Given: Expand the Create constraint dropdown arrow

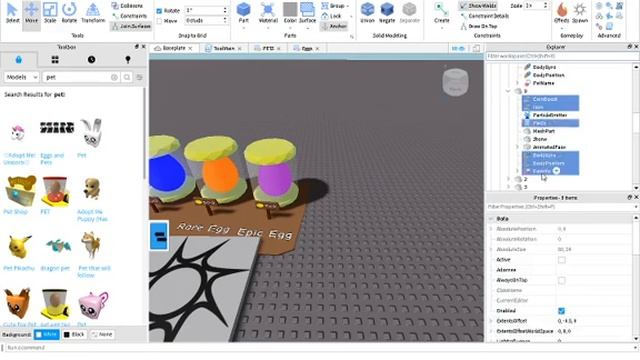Looking at the screenshot, I should coord(442,28).
